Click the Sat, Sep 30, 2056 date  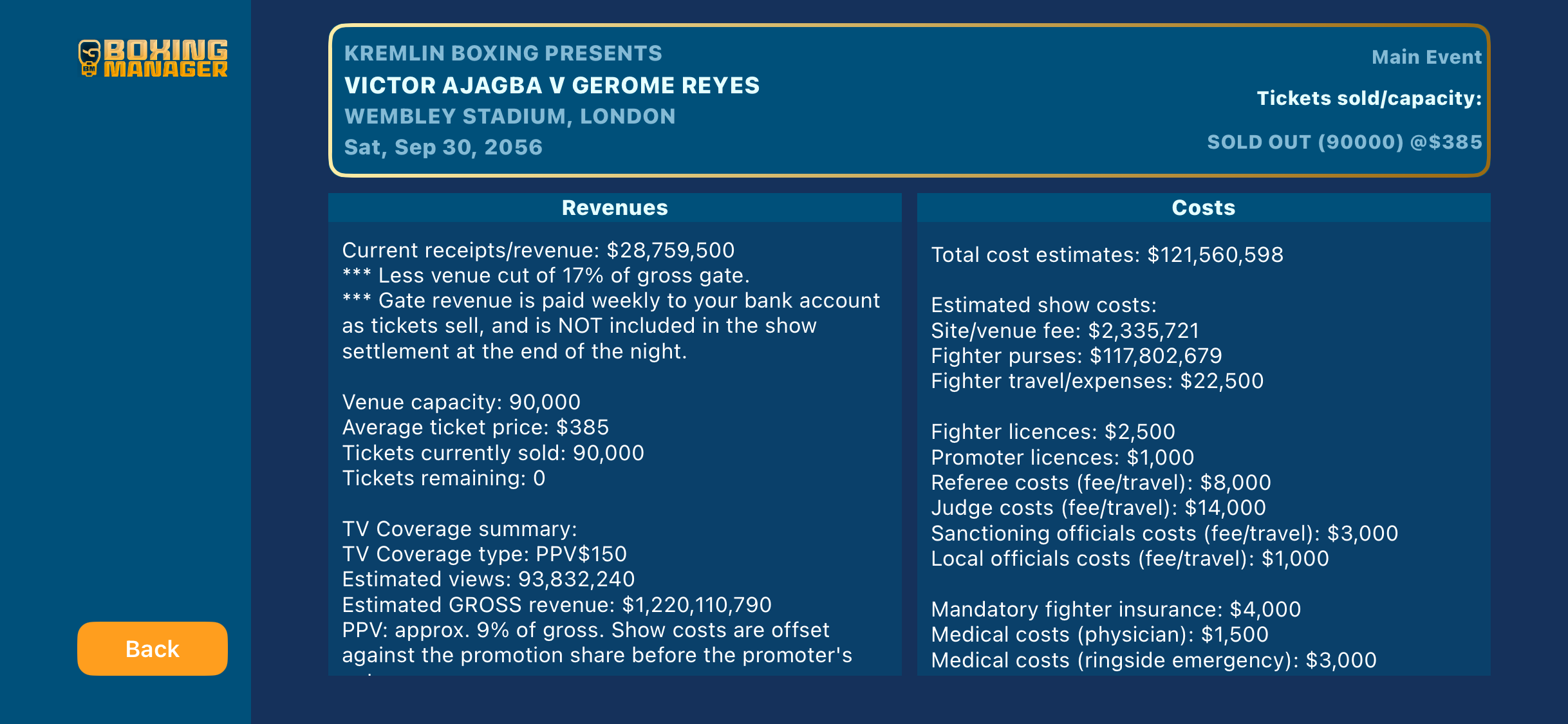coord(443,147)
